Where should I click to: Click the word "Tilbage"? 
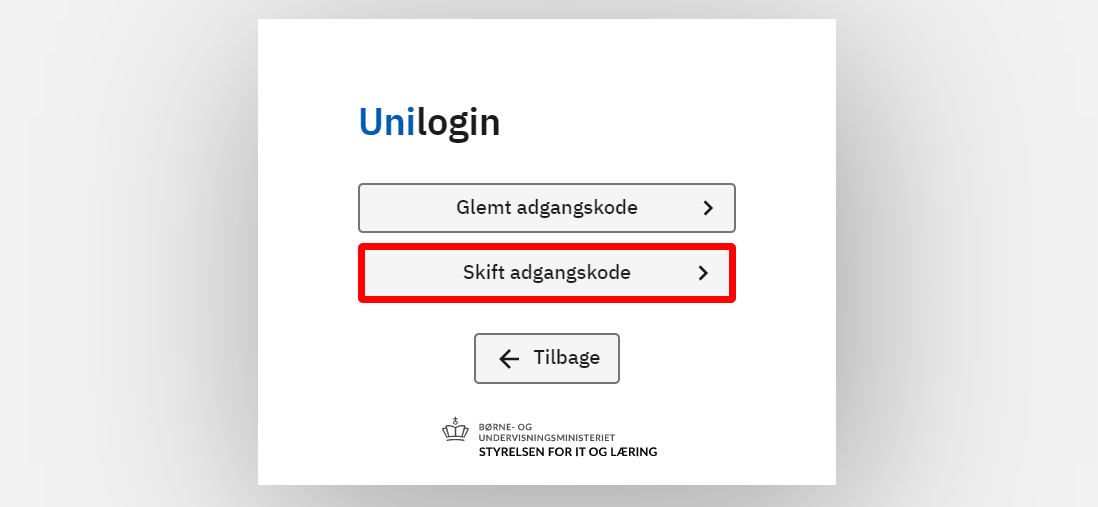(x=566, y=358)
